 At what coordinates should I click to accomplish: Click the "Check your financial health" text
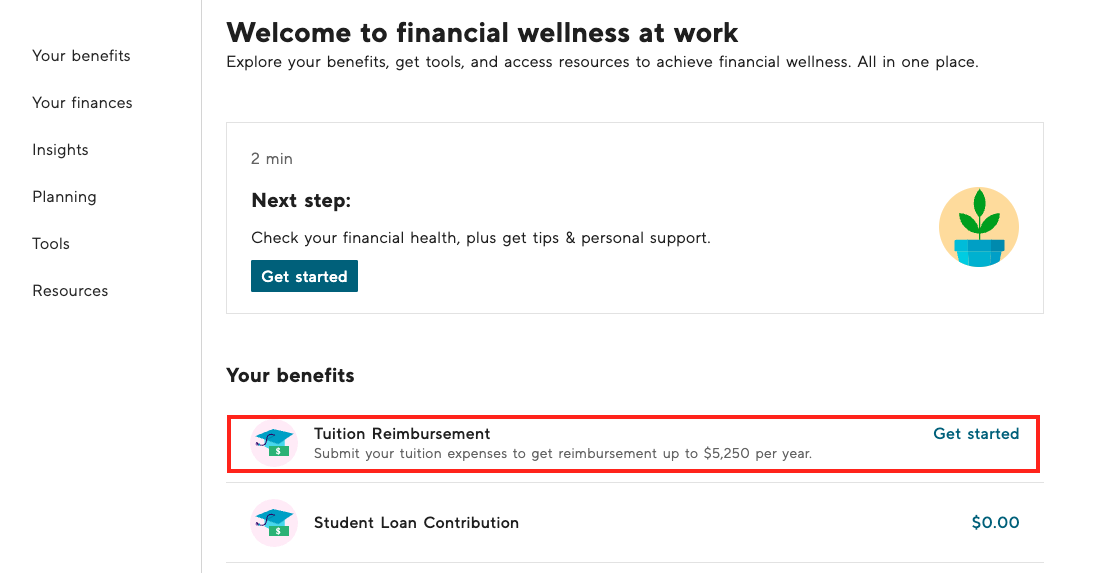480,238
